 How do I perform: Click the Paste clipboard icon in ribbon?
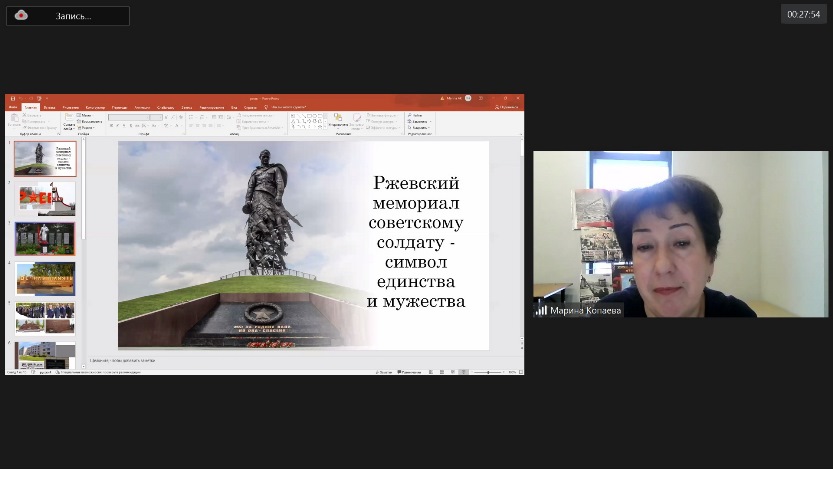pos(14,120)
